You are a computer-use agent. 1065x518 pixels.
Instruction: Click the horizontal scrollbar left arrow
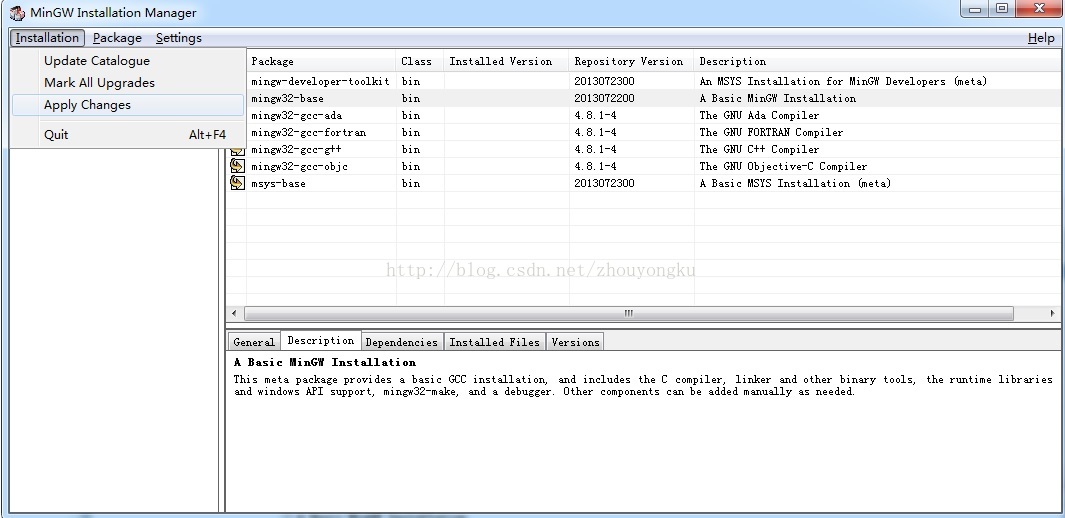point(234,314)
